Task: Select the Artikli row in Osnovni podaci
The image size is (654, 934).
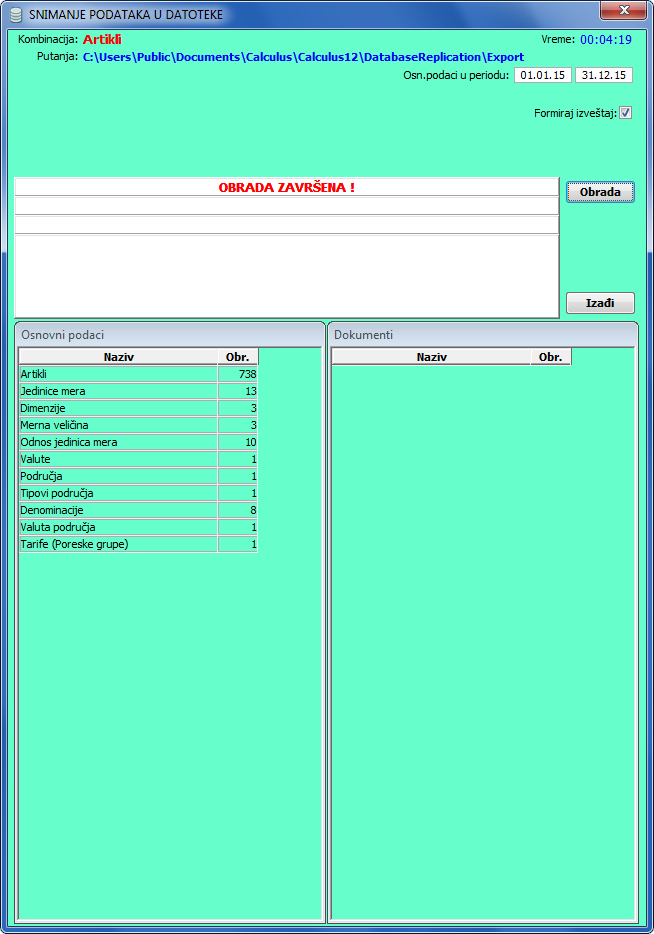Action: click(x=118, y=374)
